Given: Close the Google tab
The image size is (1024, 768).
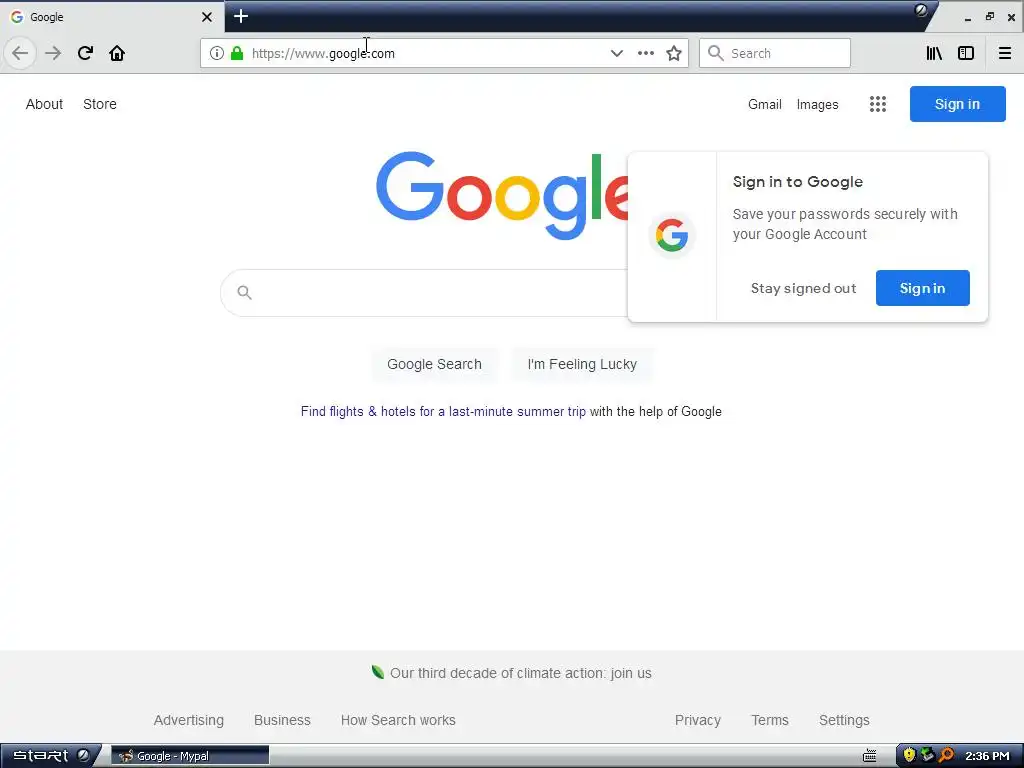Looking at the screenshot, I should tap(206, 17).
